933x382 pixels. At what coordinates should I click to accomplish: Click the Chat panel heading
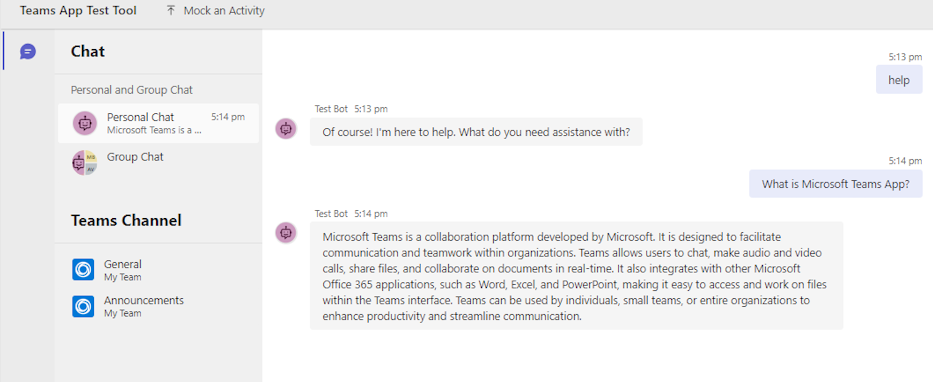[88, 52]
